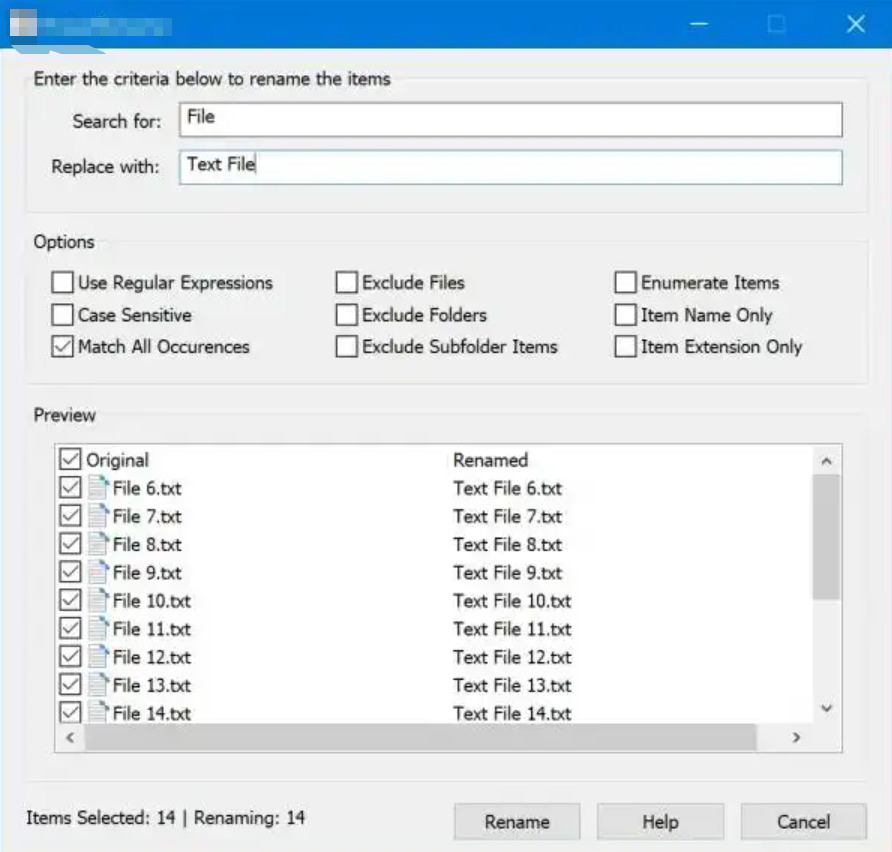892x852 pixels.
Task: Enable Use Regular Expressions option
Action: (63, 283)
